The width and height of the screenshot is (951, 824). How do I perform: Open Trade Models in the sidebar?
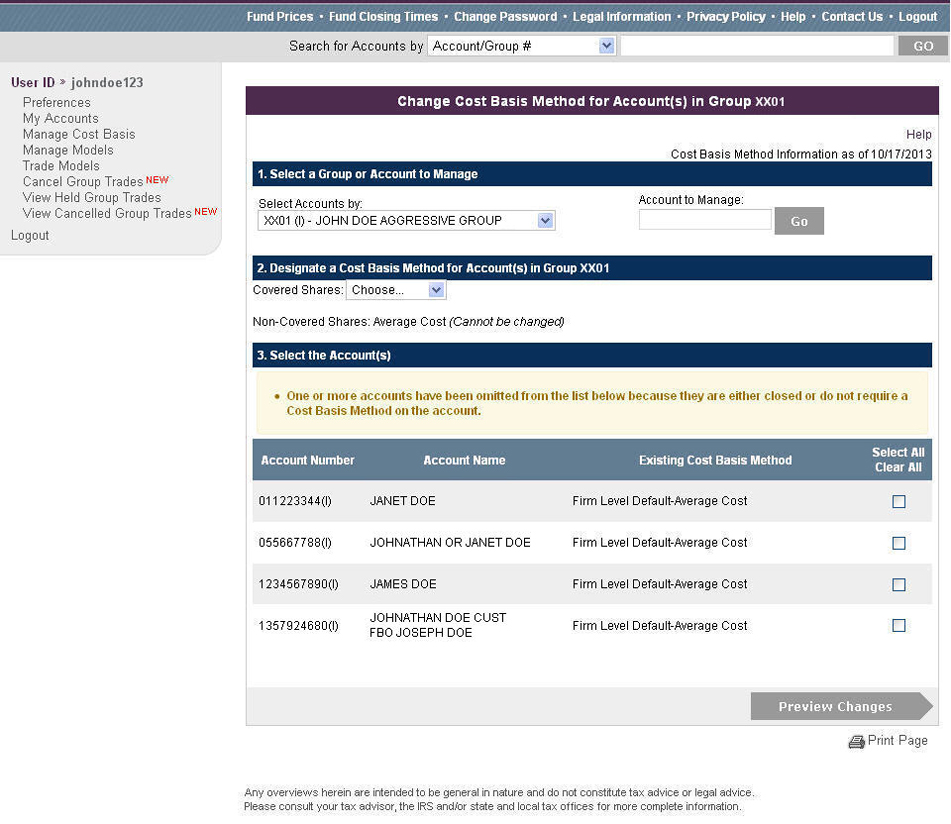point(61,166)
